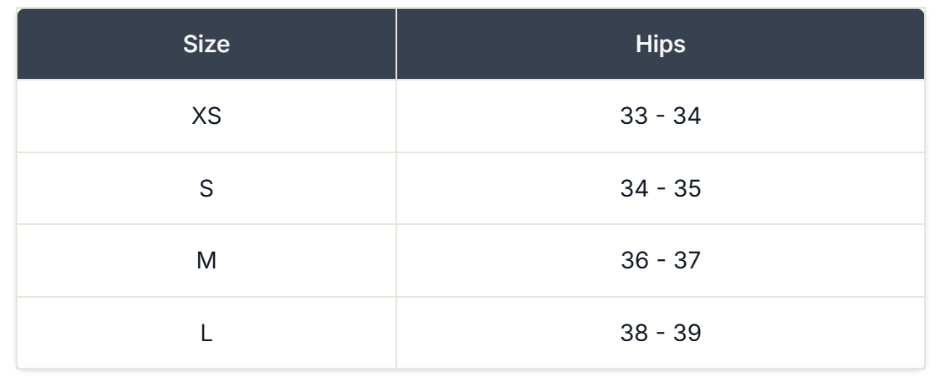Screen dimensions: 941x379
Task: Select the L size cell
Action: point(206,333)
